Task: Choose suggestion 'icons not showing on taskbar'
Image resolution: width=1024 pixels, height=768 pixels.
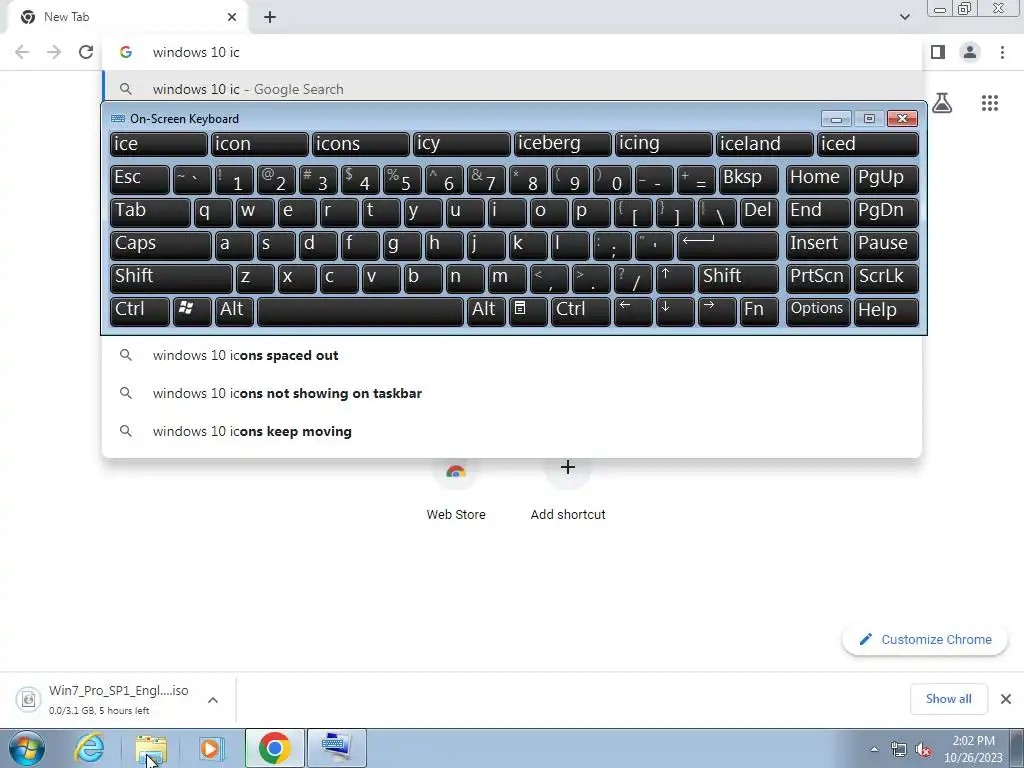Action: pyautogui.click(x=512, y=393)
